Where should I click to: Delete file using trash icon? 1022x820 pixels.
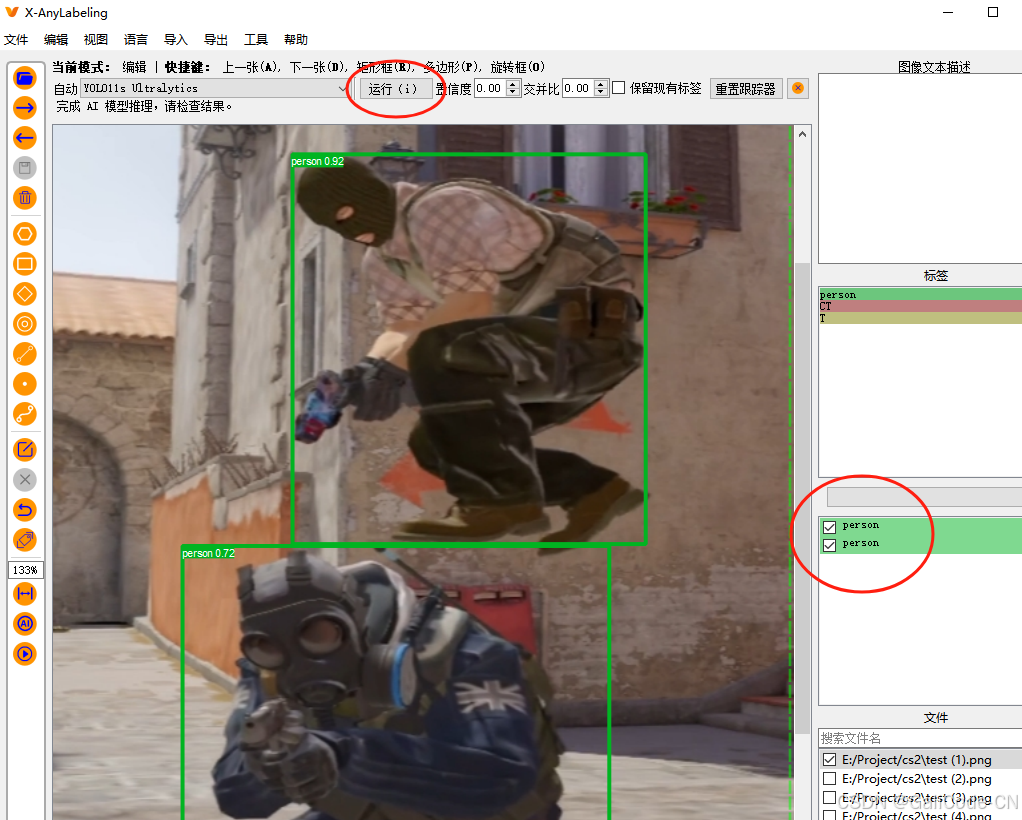point(25,198)
